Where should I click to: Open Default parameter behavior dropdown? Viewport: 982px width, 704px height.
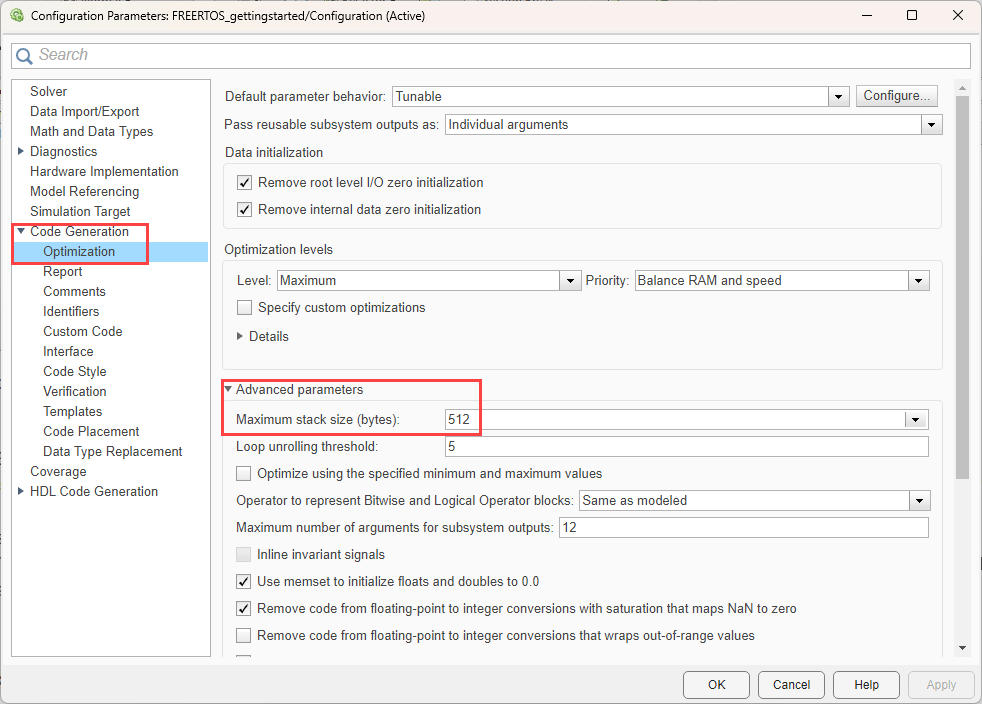click(839, 97)
